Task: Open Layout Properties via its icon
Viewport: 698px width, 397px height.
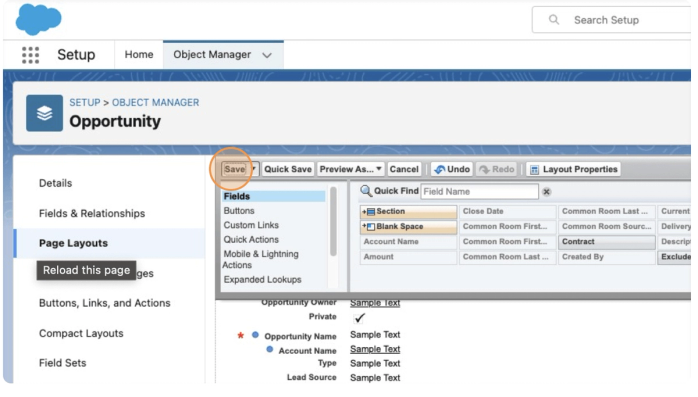Action: pyautogui.click(x=535, y=170)
